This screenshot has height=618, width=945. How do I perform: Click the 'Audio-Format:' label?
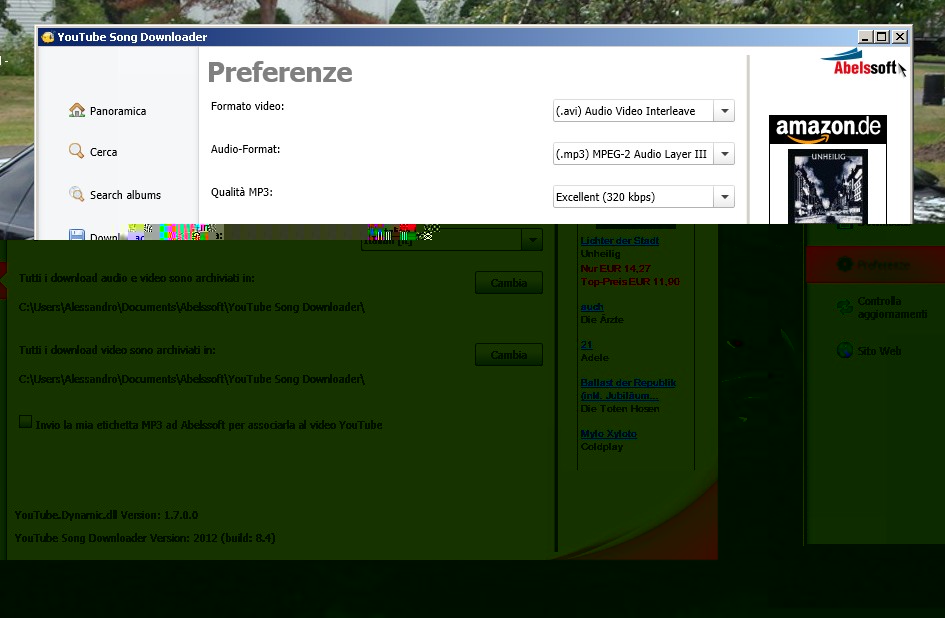[x=245, y=149]
